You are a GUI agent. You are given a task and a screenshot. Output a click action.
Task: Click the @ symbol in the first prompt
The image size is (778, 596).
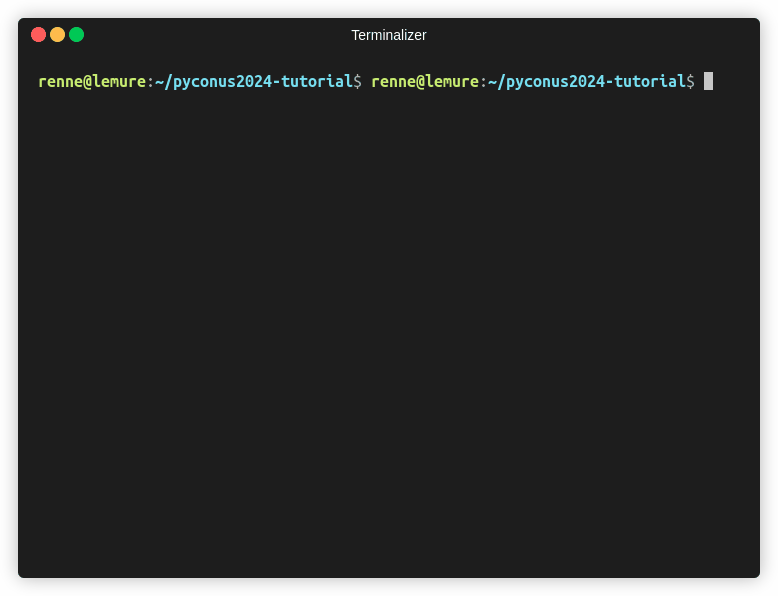(88, 81)
